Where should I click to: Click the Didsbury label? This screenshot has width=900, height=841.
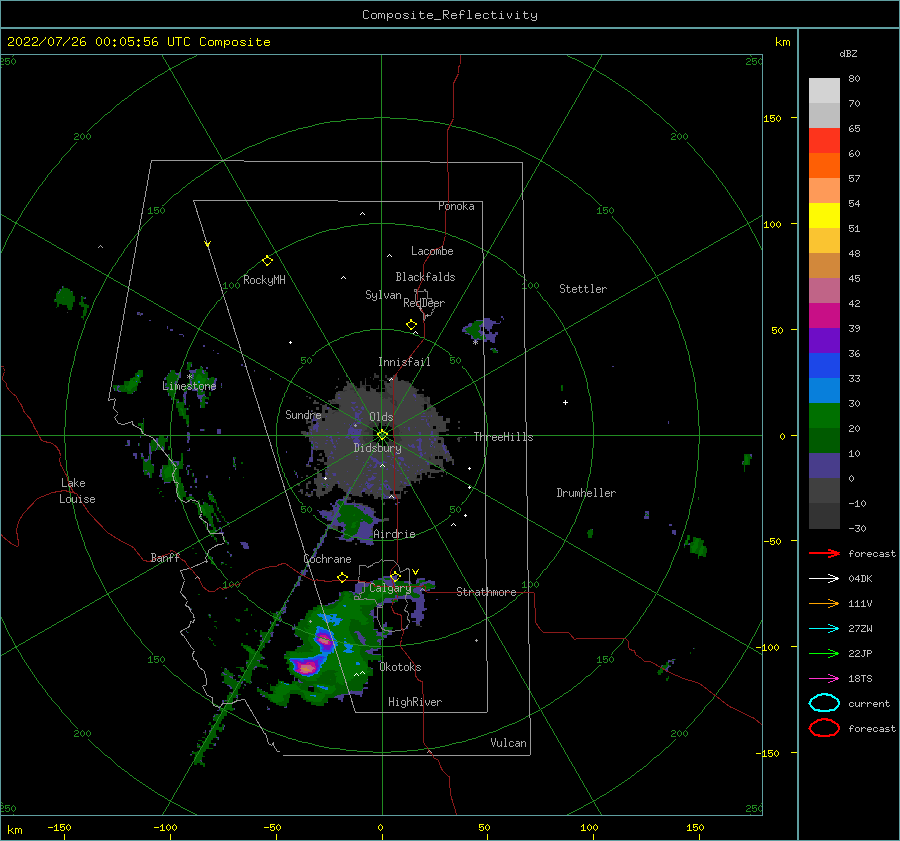(377, 448)
